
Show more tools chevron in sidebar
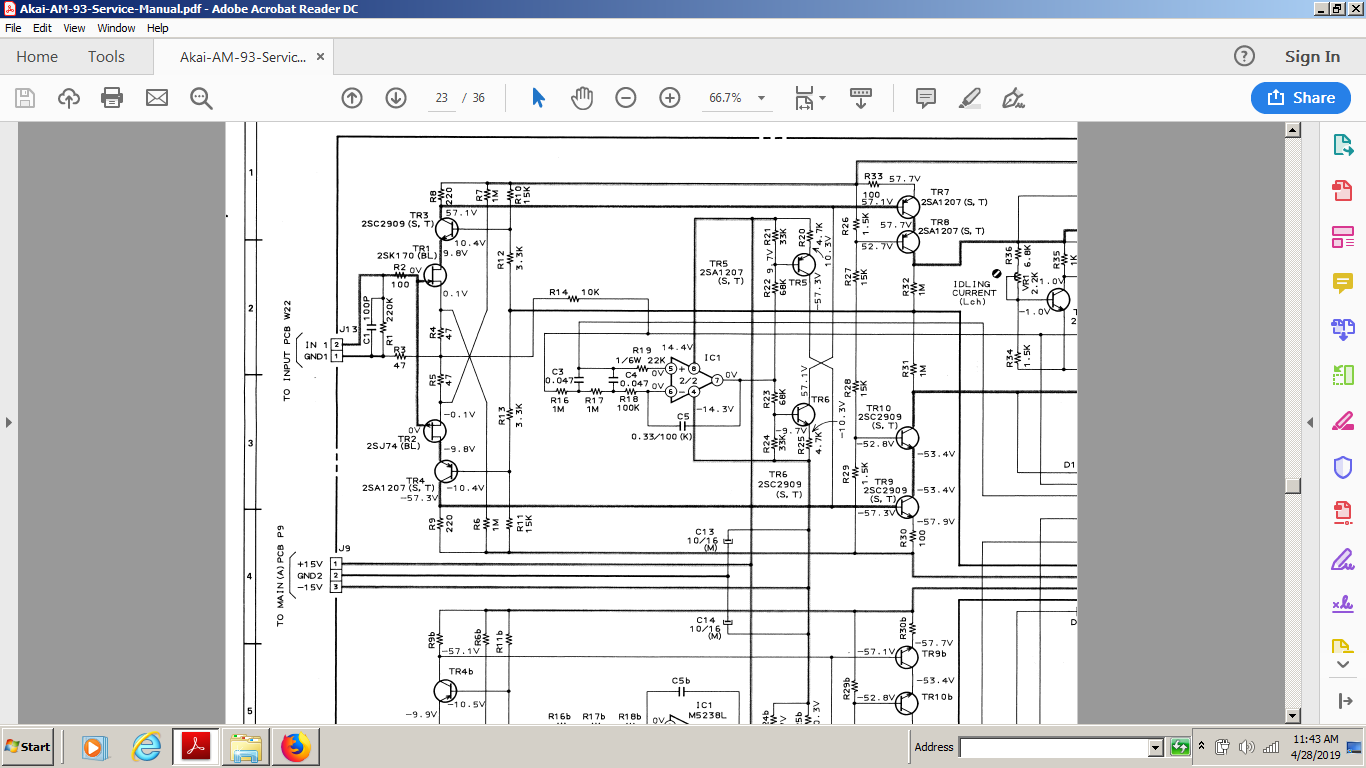point(1343,664)
